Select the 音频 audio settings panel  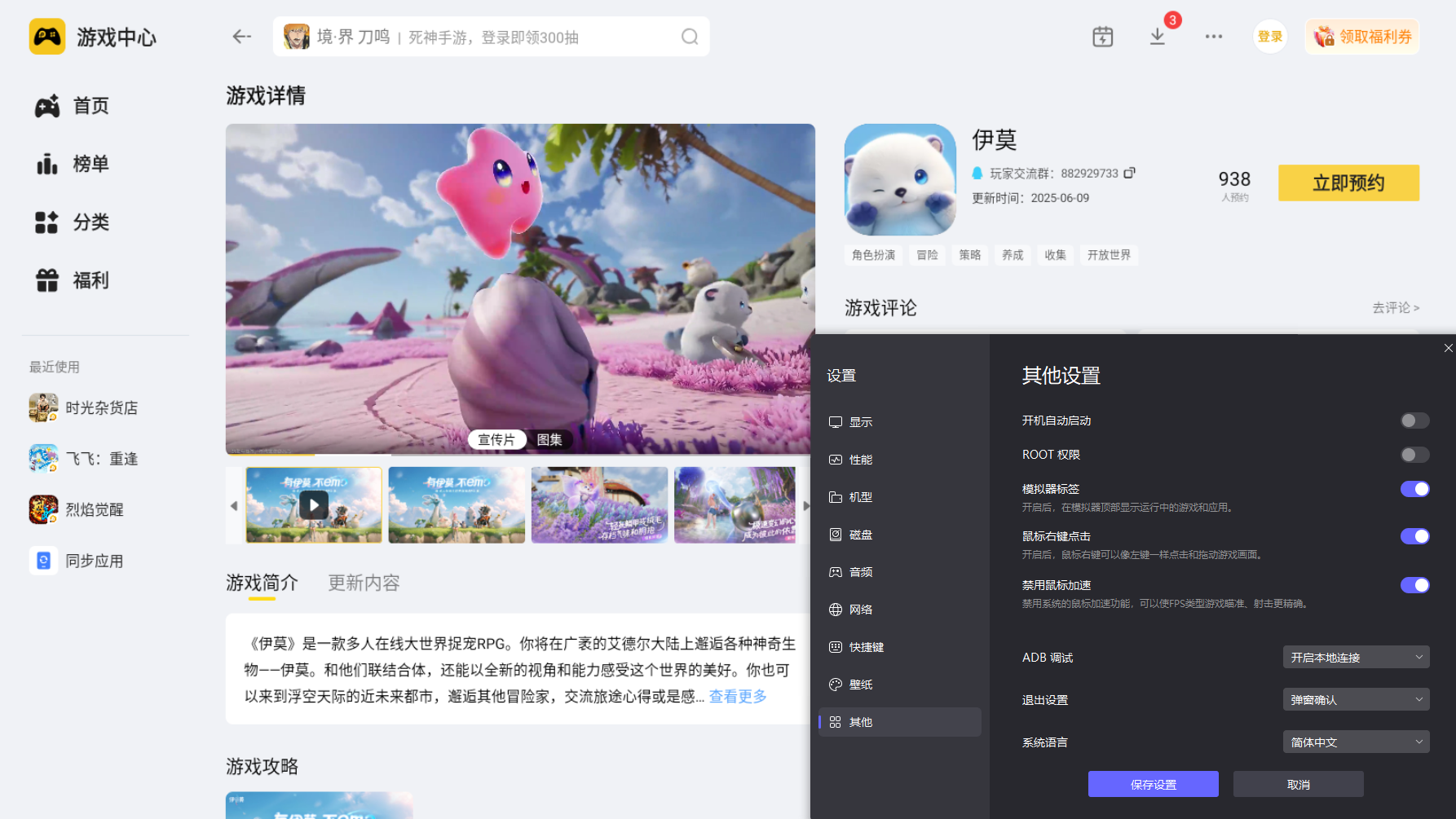click(x=860, y=571)
